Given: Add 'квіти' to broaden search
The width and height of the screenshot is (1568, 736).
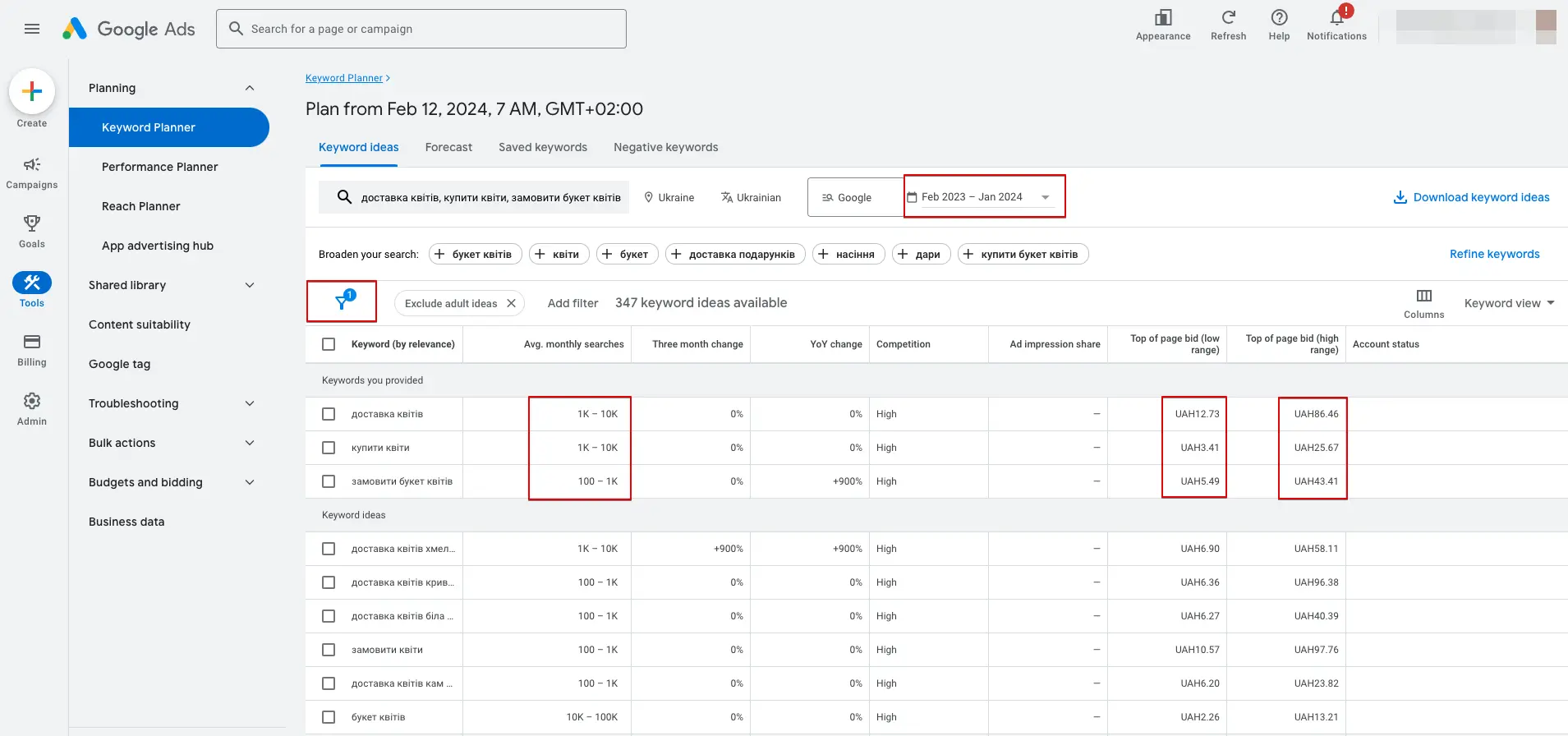Looking at the screenshot, I should pyautogui.click(x=559, y=254).
